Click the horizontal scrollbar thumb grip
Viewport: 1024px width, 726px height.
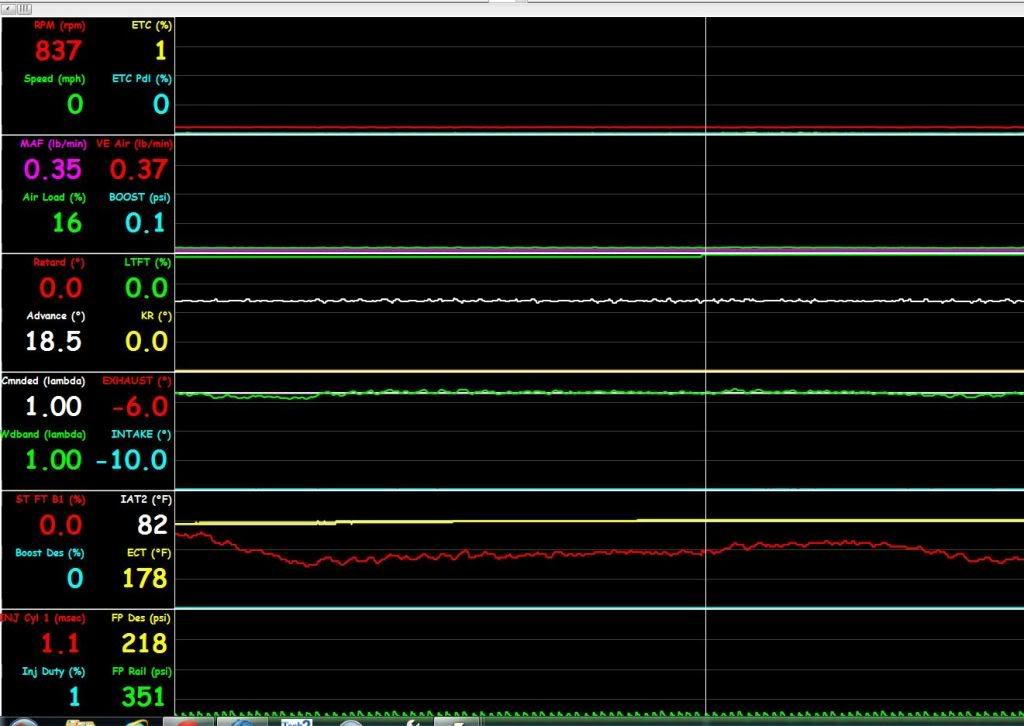(24, 7)
